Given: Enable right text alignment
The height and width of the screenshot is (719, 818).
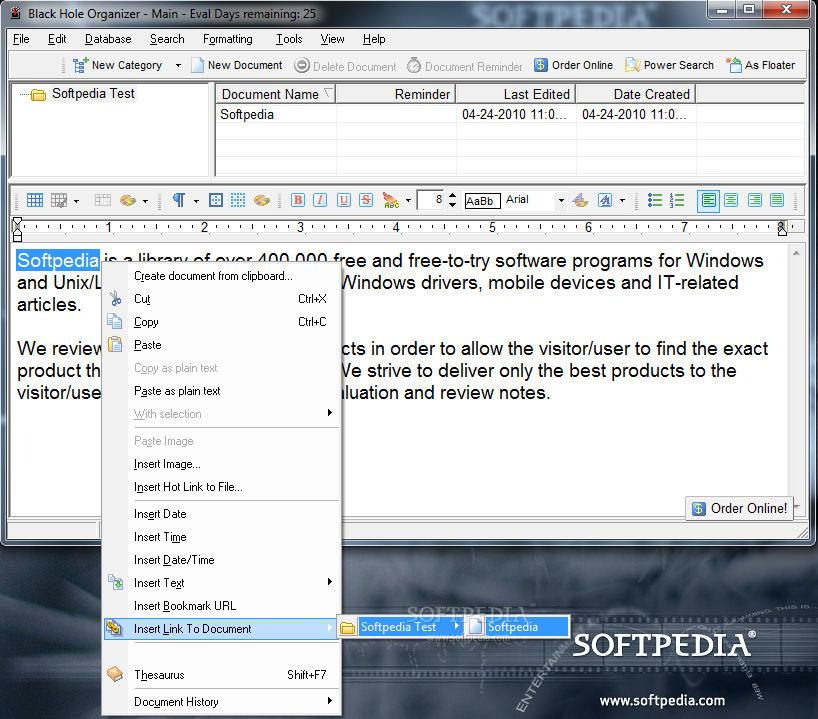Looking at the screenshot, I should (754, 200).
